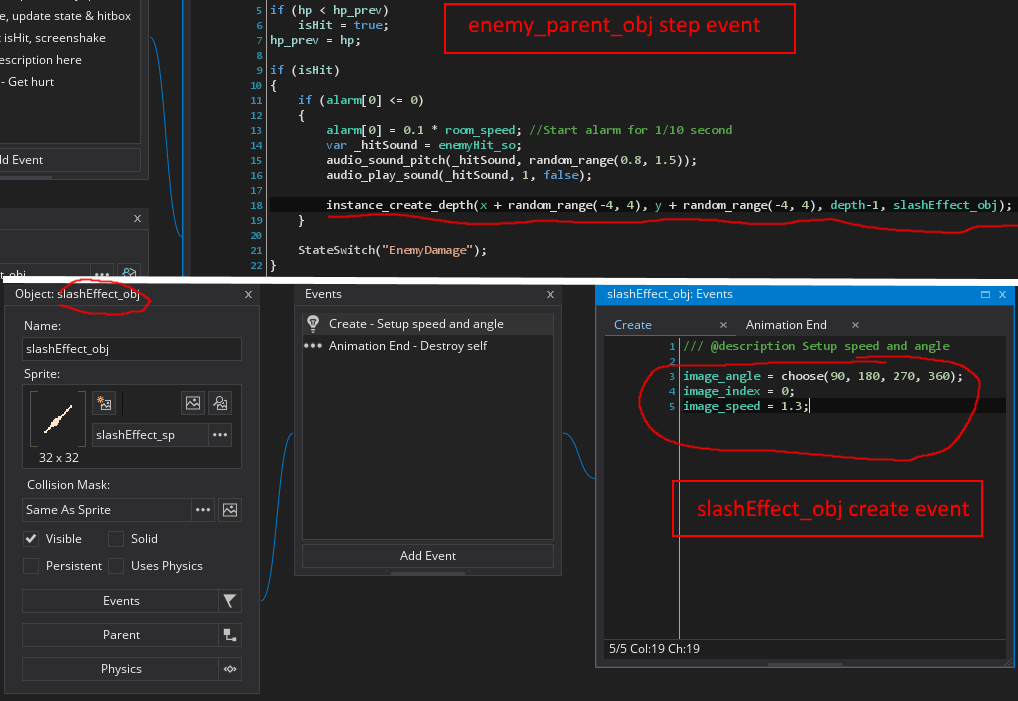
Task: Close the Events panel
Action: pos(551,295)
